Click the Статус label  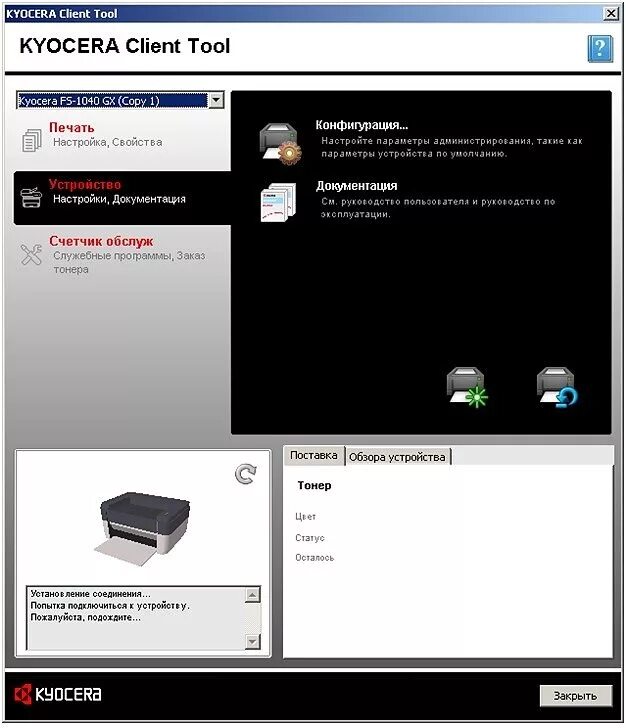(310, 538)
